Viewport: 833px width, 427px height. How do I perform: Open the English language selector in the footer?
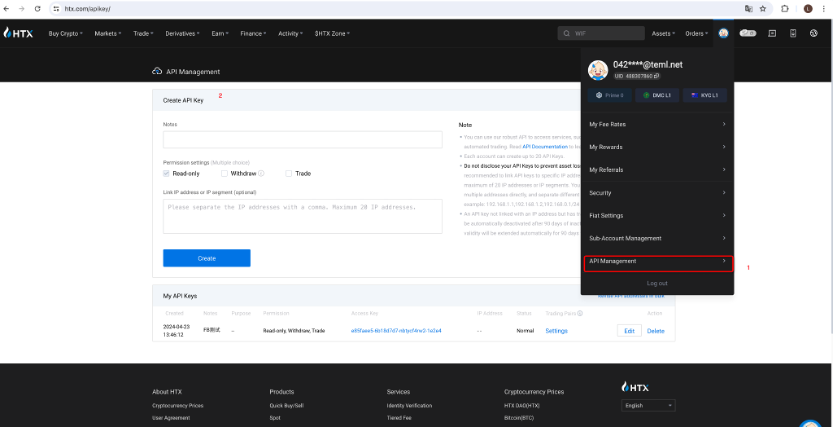[x=648, y=406]
